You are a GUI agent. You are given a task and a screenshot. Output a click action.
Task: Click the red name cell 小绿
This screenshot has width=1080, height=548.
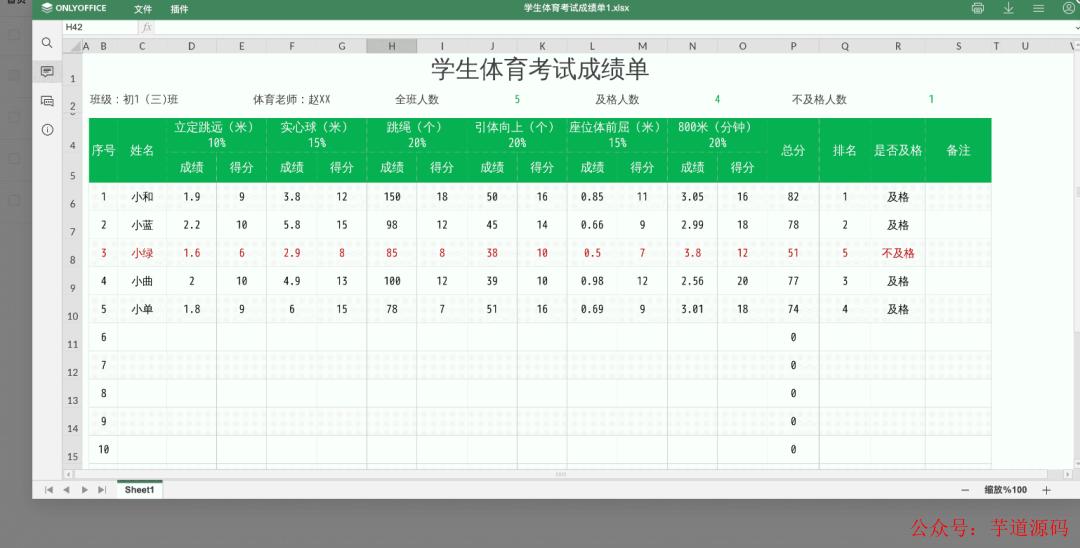point(142,253)
